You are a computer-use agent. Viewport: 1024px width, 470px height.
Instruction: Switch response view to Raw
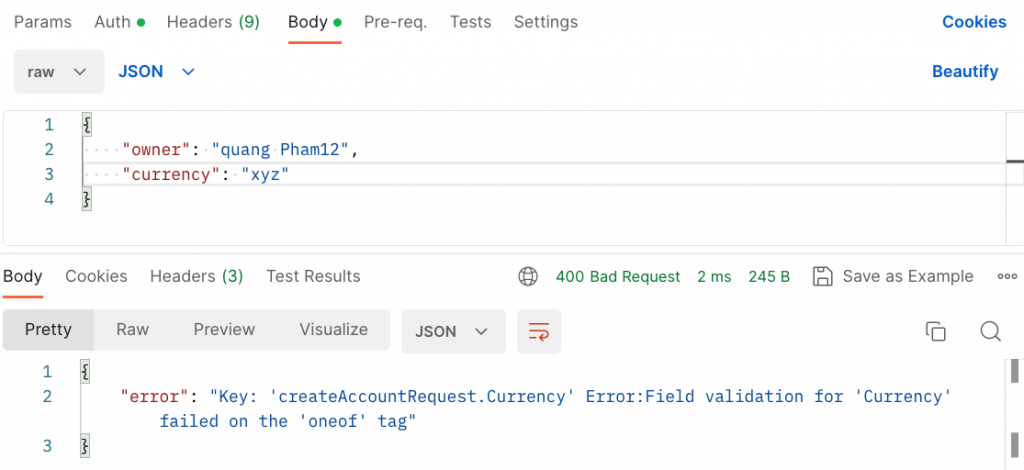coord(132,329)
